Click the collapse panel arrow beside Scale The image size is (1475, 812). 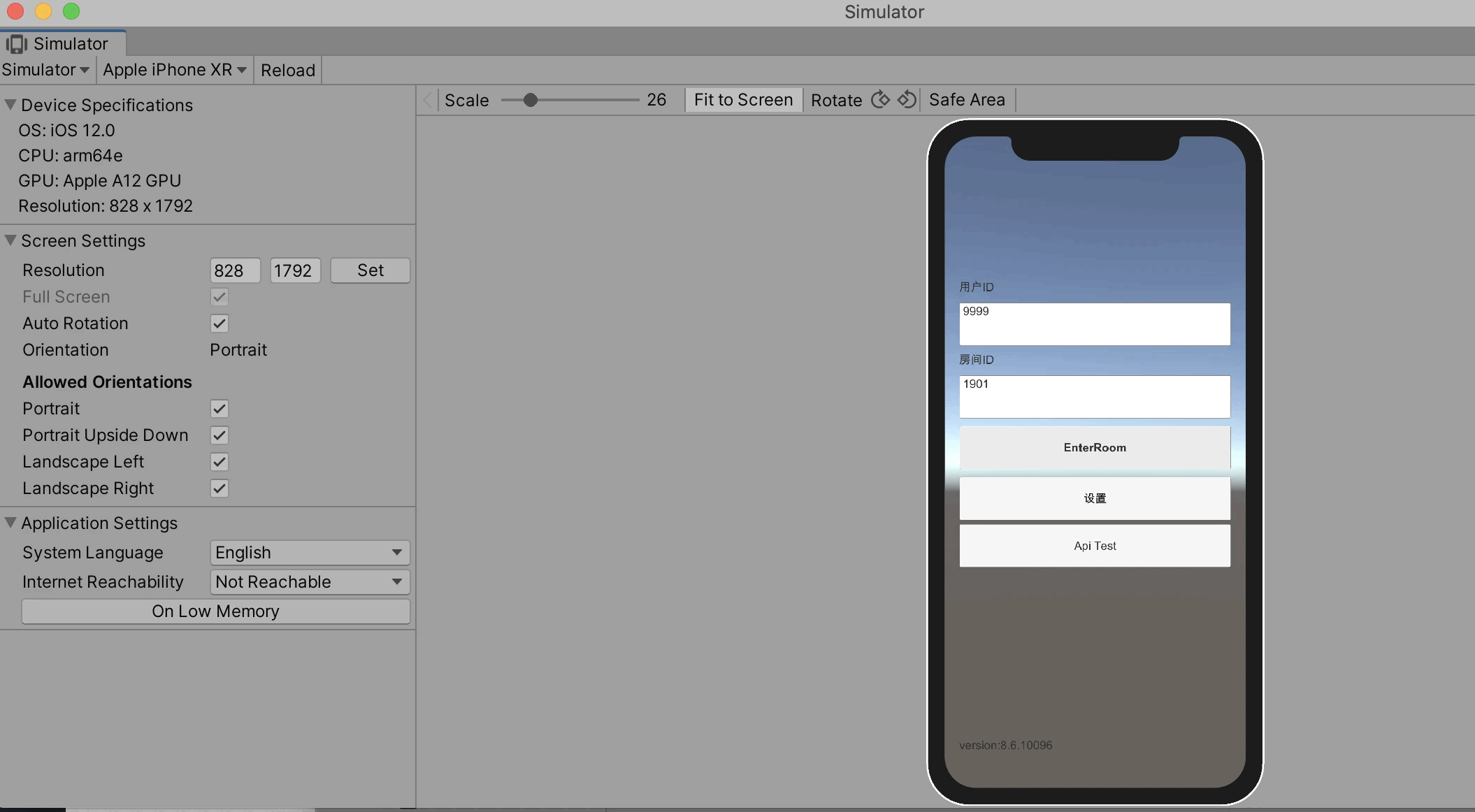point(428,100)
